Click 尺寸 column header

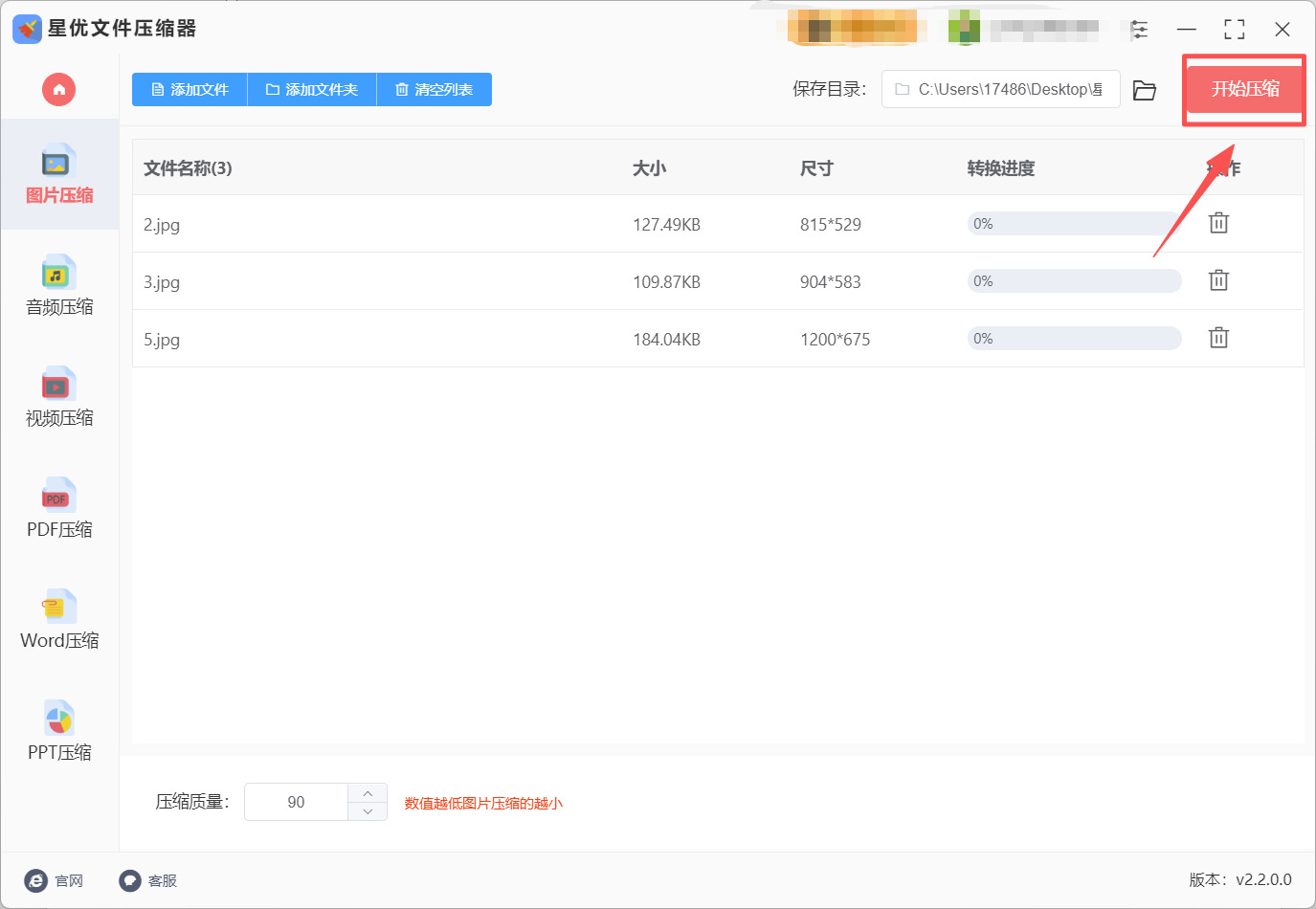(816, 168)
